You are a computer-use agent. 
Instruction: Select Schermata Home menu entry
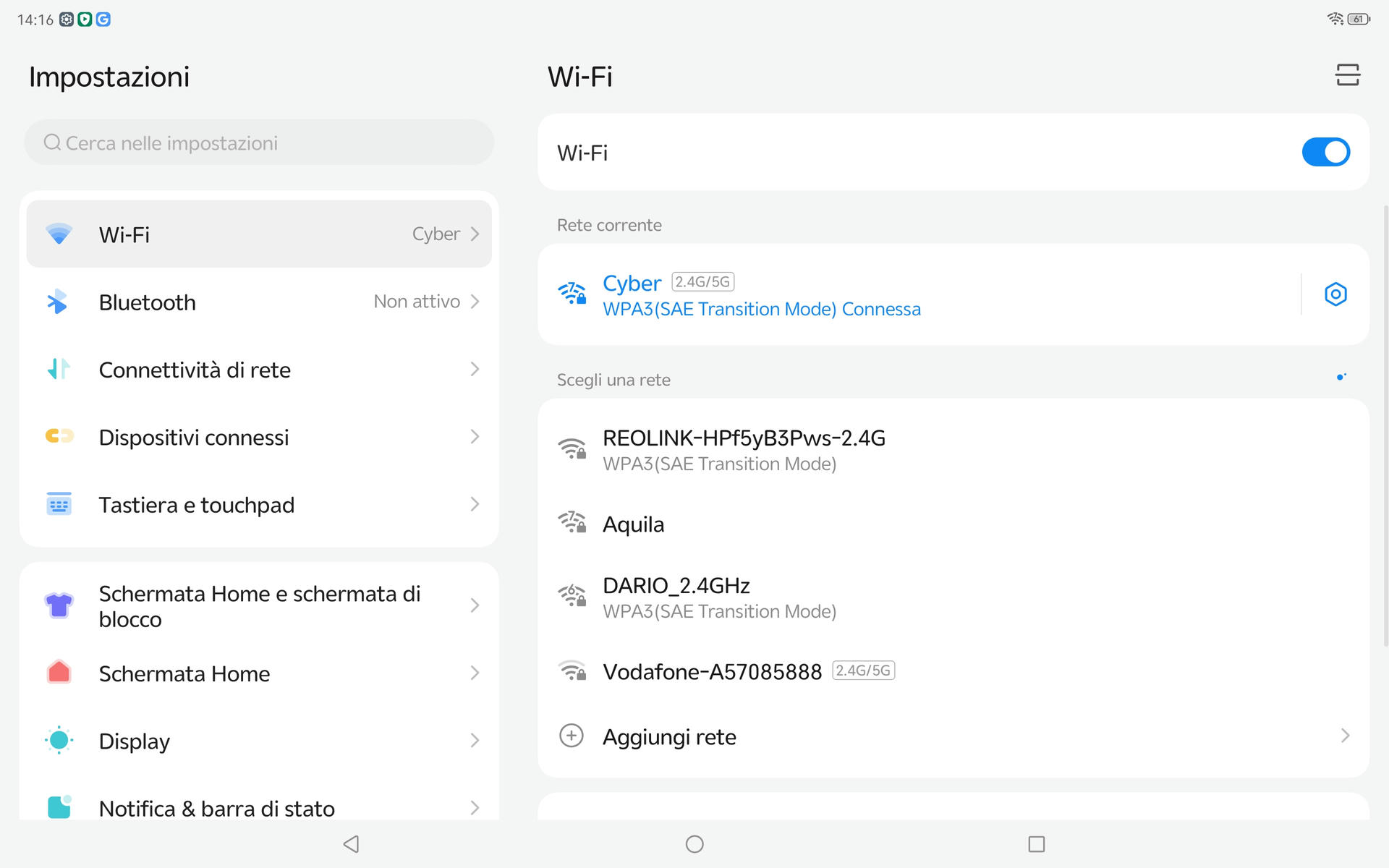(x=184, y=673)
